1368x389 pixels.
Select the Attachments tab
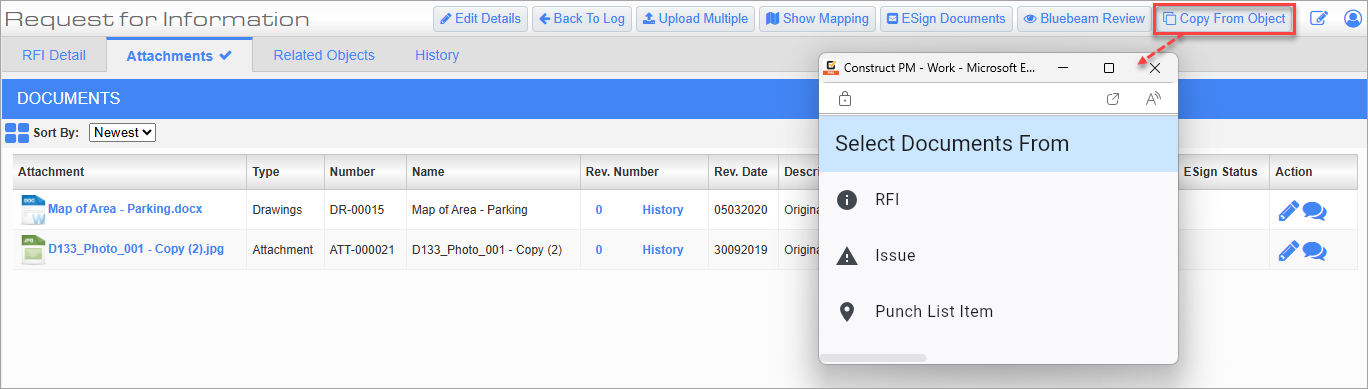tap(179, 56)
